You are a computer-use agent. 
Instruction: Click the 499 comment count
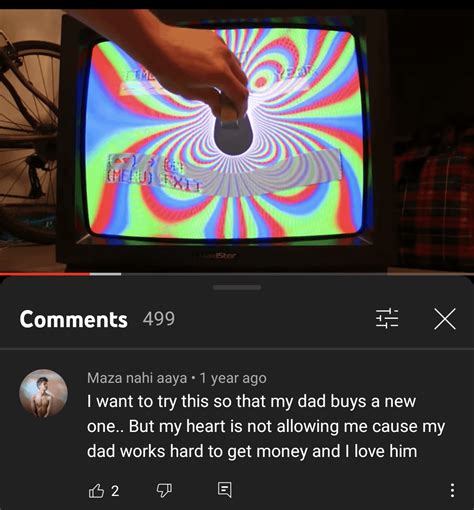(x=159, y=319)
